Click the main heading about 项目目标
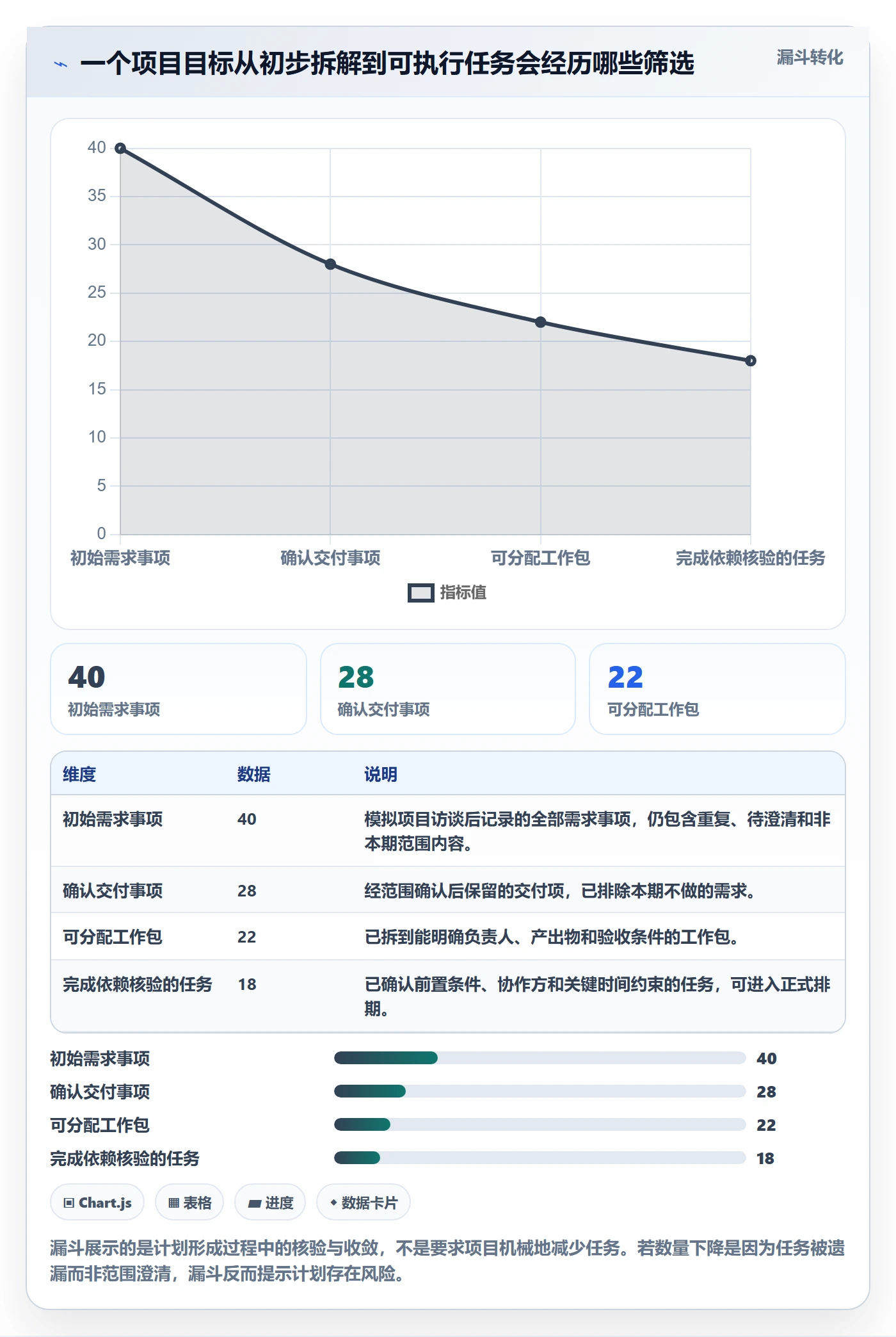The height and width of the screenshot is (1337, 896). pos(387,64)
